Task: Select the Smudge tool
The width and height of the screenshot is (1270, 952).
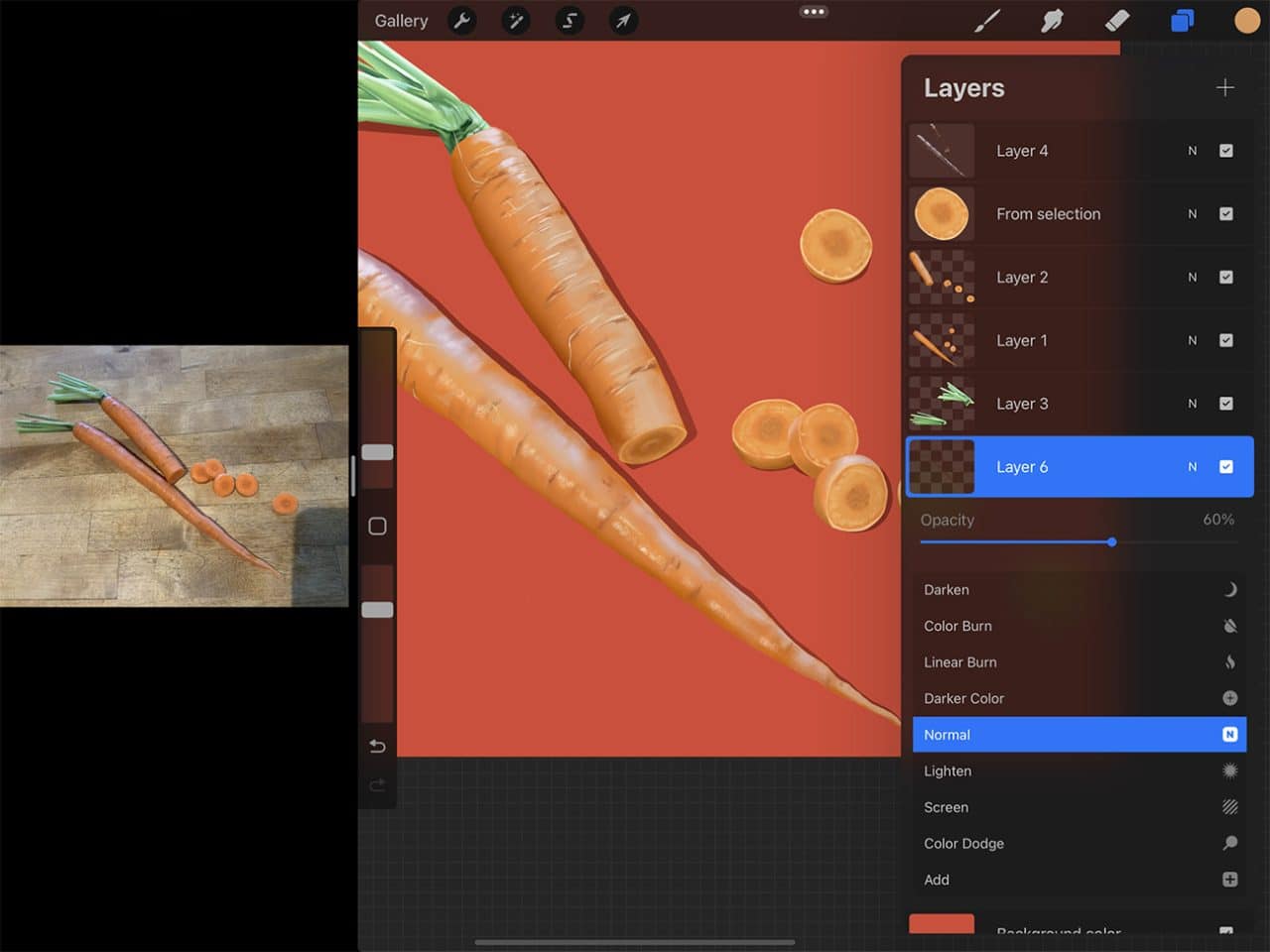Action: (1052, 19)
